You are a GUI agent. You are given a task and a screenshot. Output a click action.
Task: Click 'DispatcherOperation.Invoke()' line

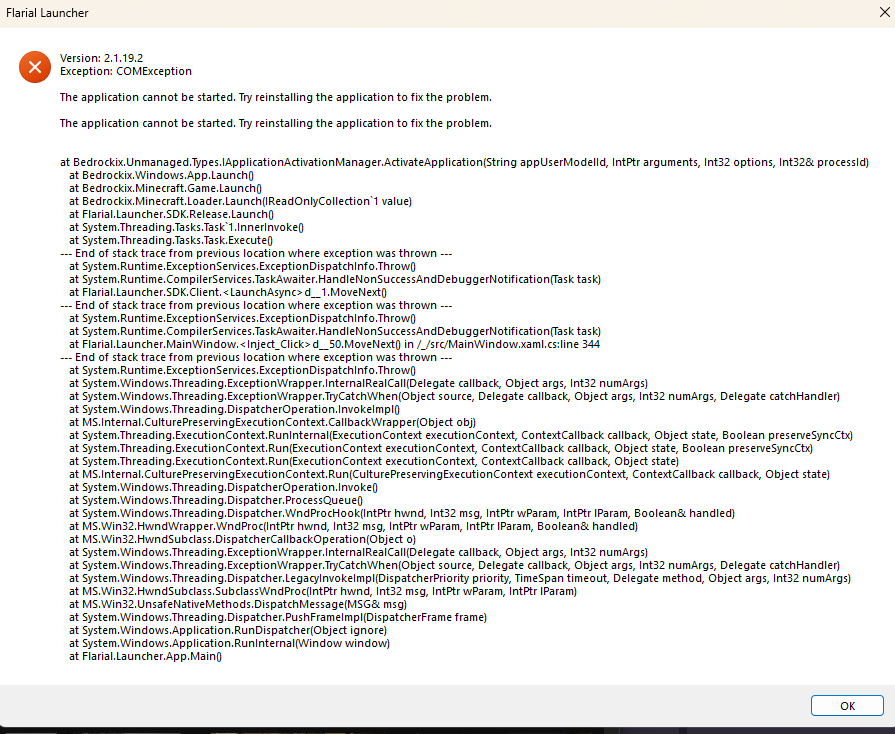(223, 487)
